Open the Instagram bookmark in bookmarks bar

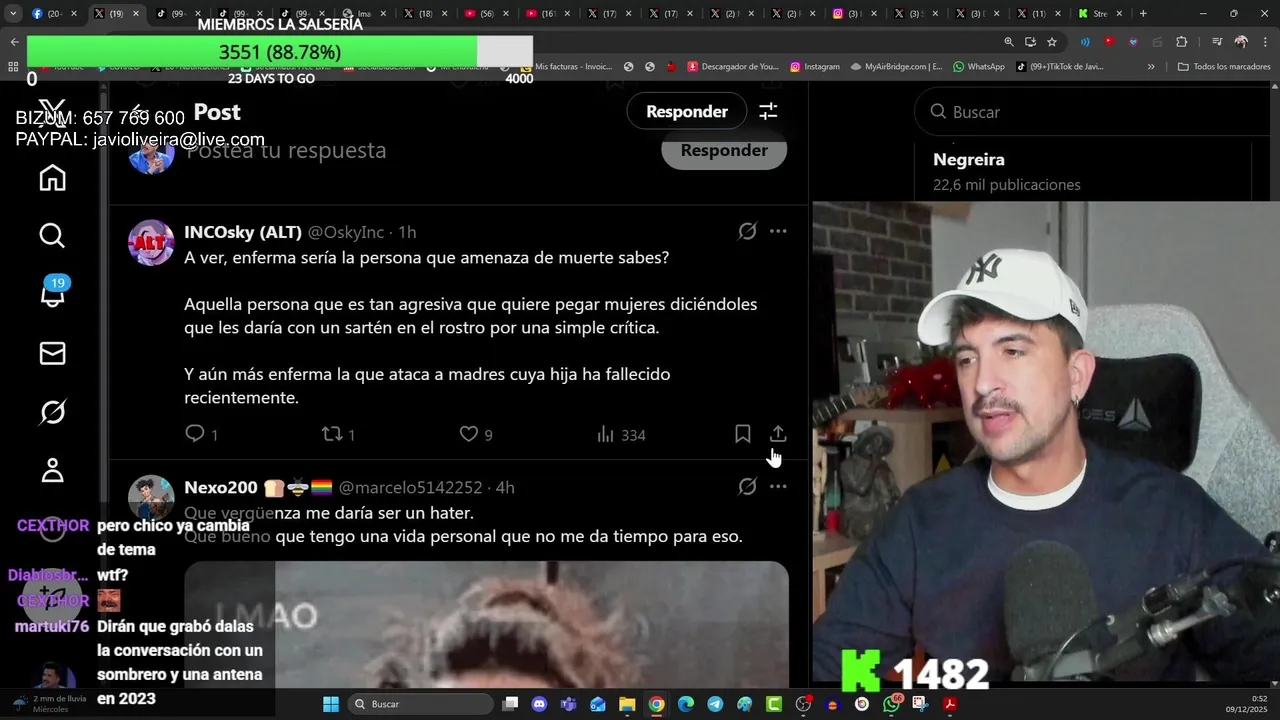coord(815,67)
